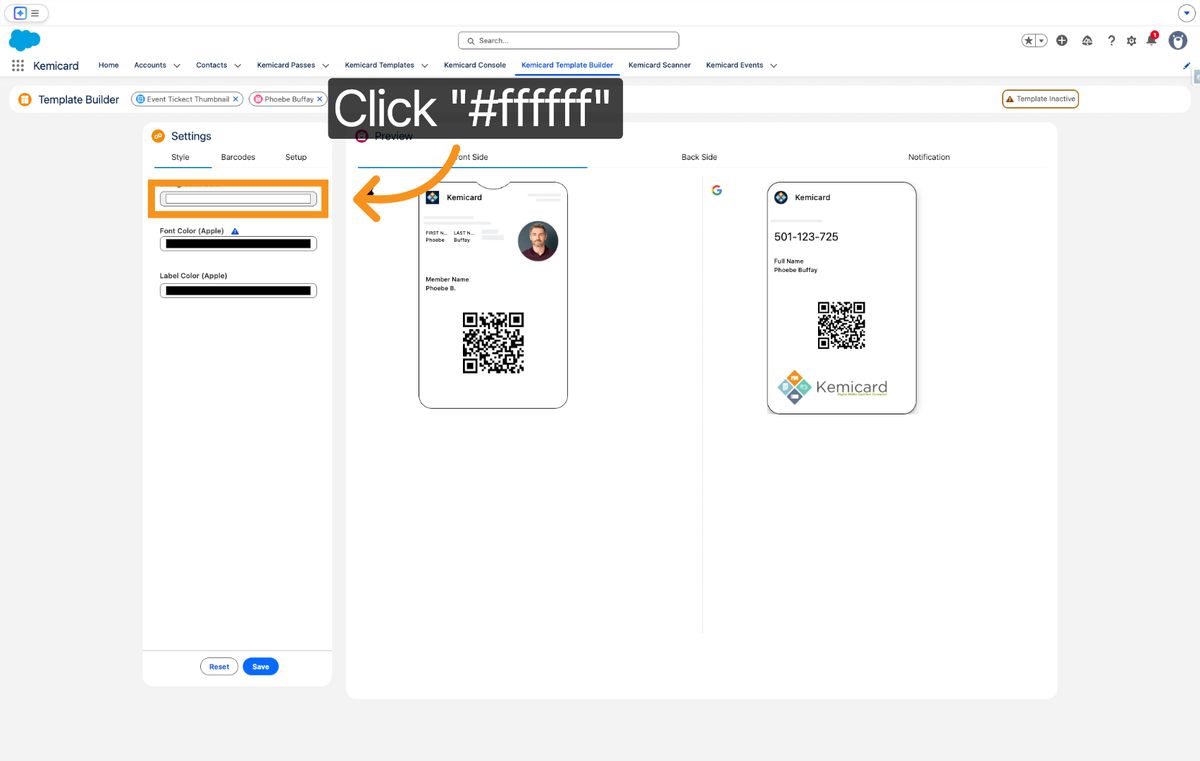Open the user profile avatar
1200x761 pixels.
[1178, 40]
